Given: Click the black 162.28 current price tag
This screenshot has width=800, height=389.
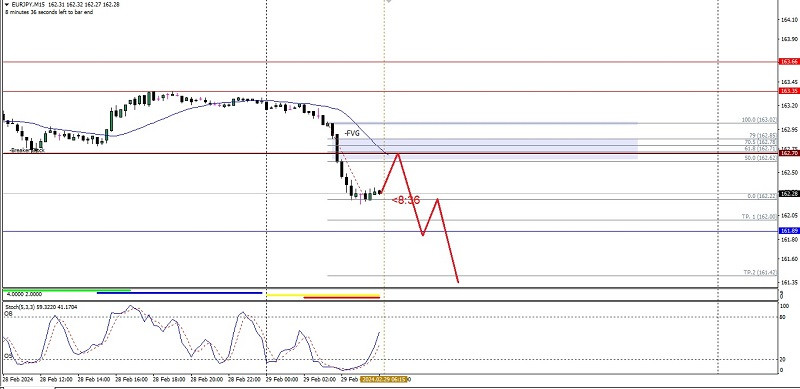Looking at the screenshot, I should pos(789,193).
